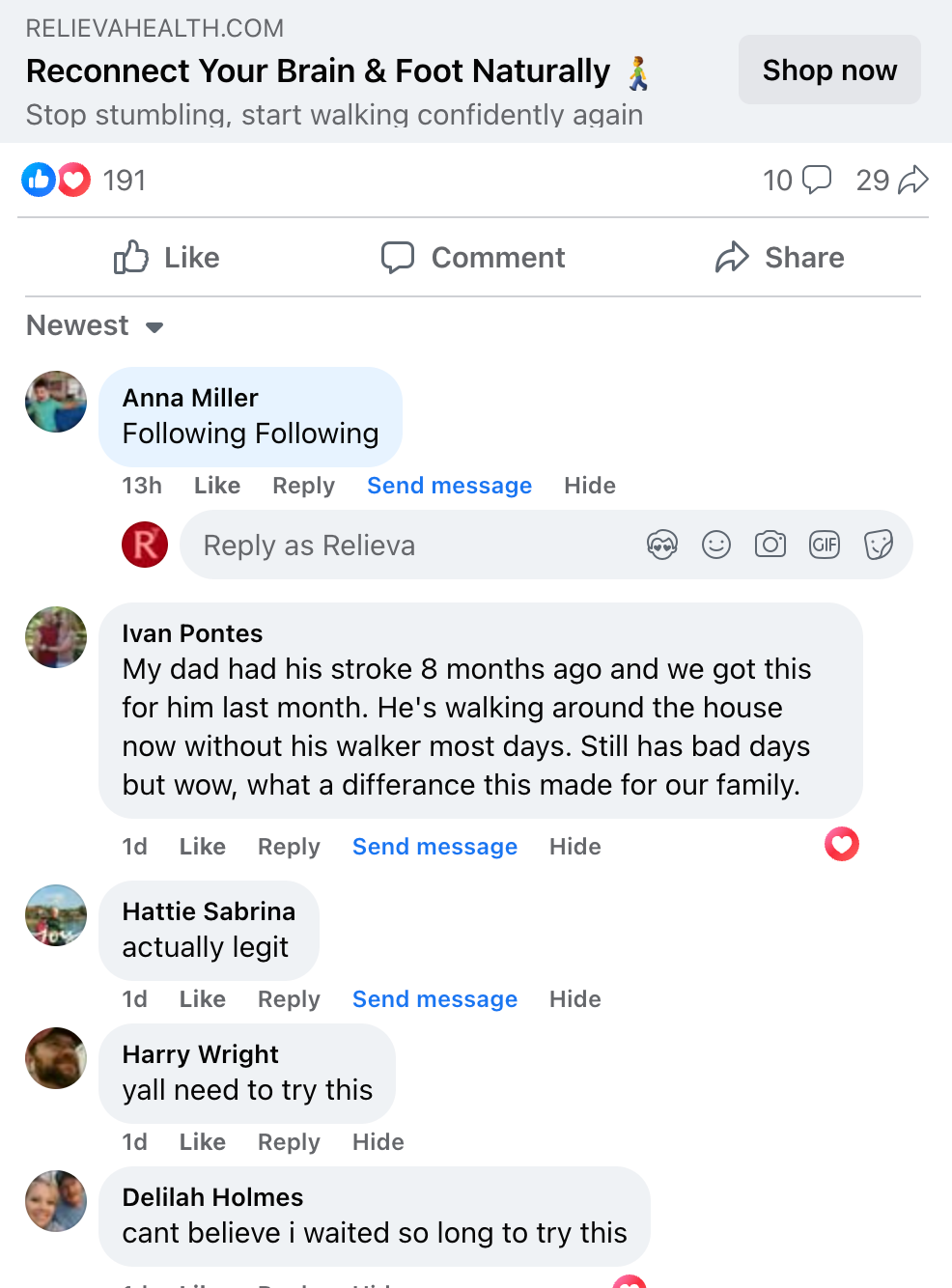
Task: Send message to Anna Miller
Action: click(x=449, y=486)
